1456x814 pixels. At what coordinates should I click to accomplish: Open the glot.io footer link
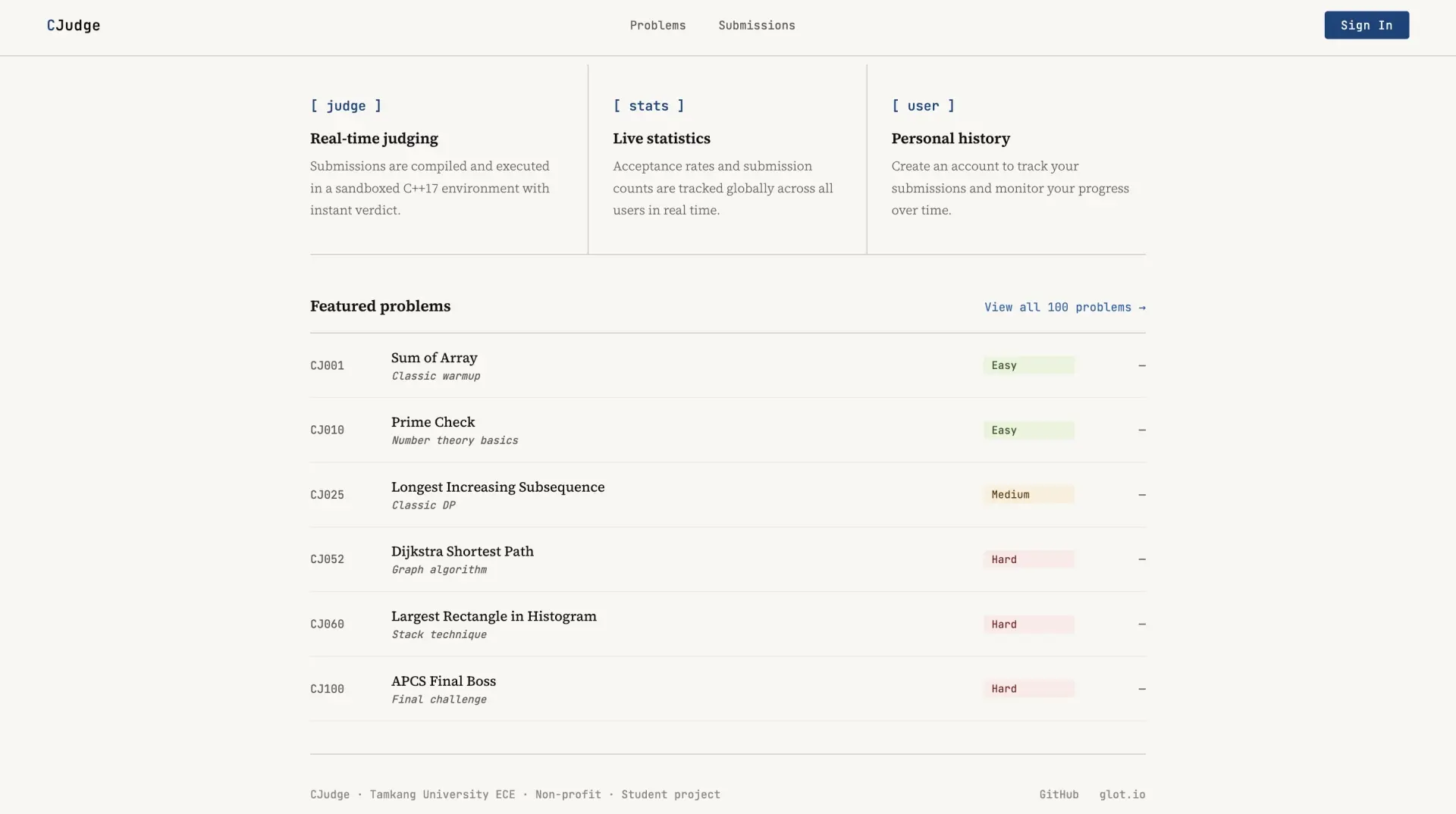click(x=1122, y=794)
